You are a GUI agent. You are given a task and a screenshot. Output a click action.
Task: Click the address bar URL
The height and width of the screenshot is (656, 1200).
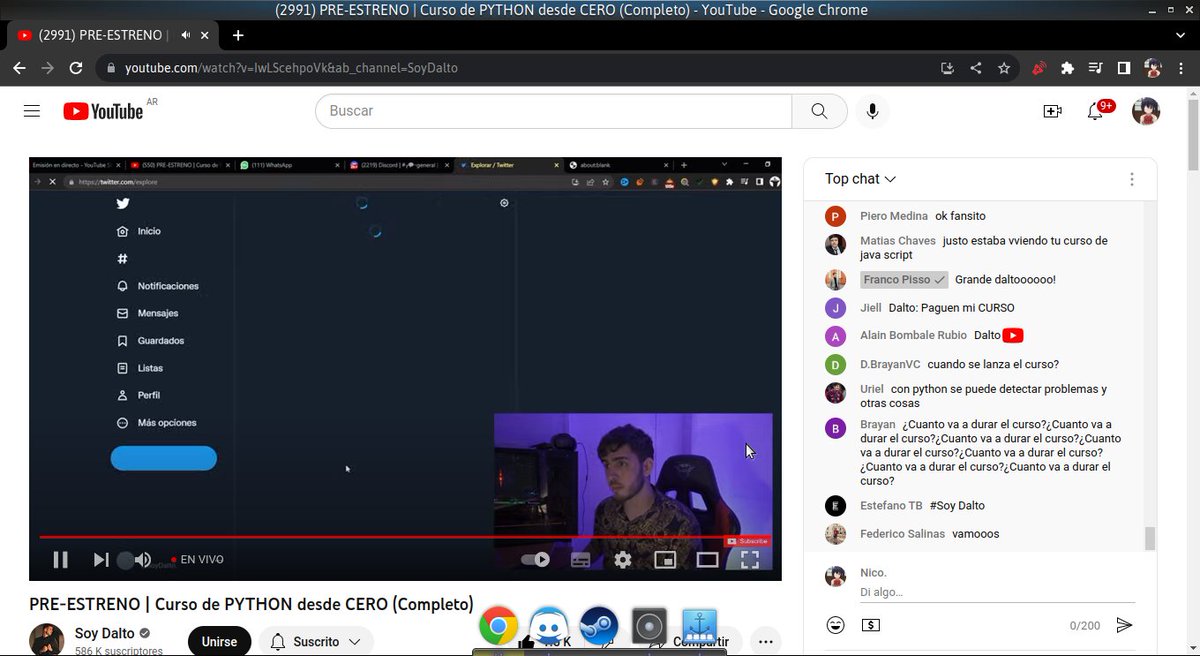pos(292,68)
